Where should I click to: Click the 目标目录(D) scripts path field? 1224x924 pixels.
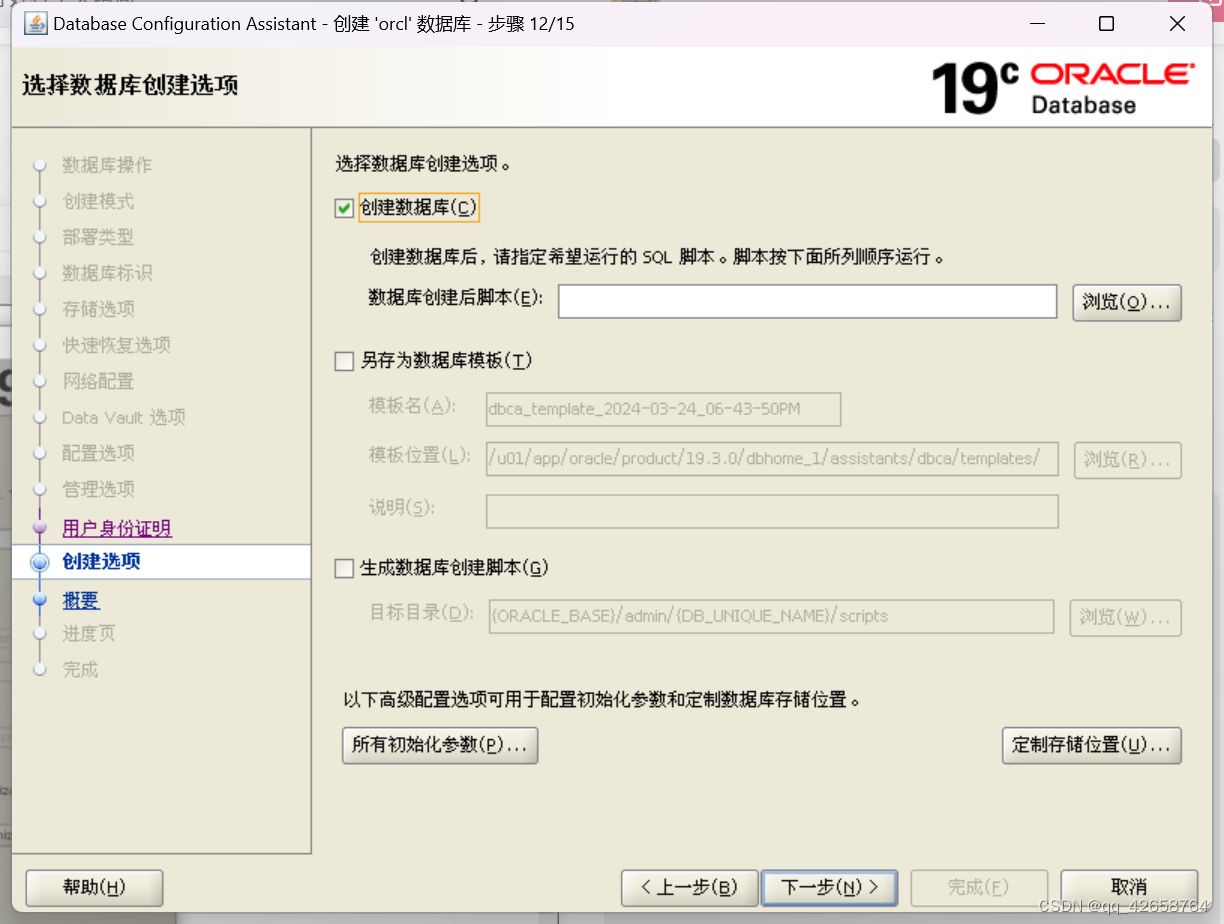[x=771, y=616]
